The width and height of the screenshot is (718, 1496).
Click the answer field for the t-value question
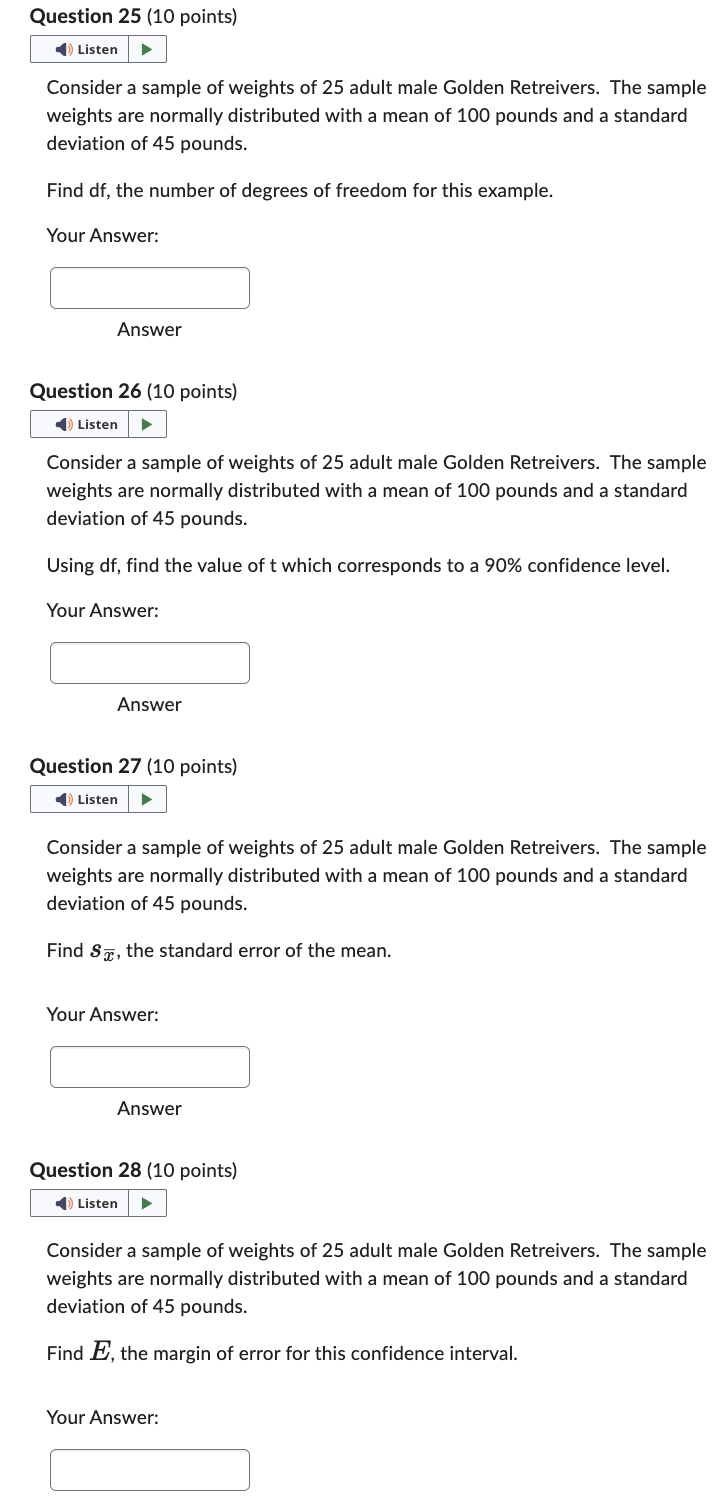(149, 662)
